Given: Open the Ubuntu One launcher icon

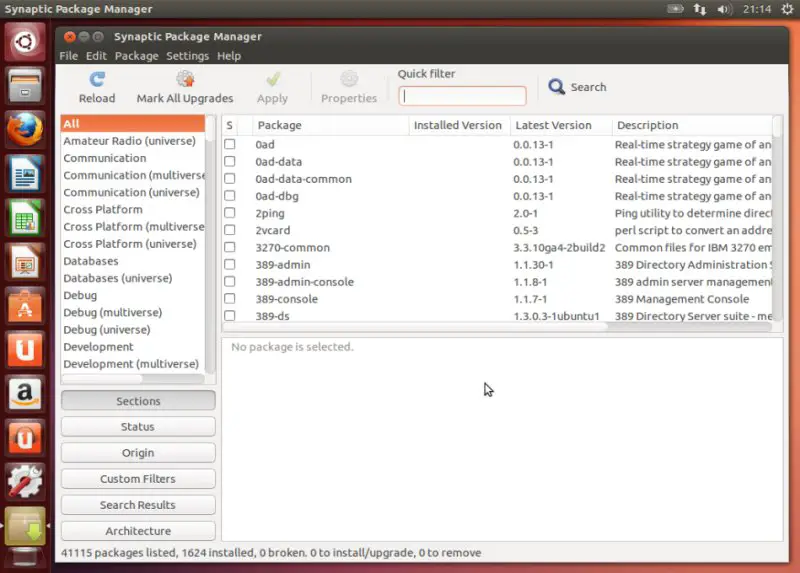Looking at the screenshot, I should [24, 350].
